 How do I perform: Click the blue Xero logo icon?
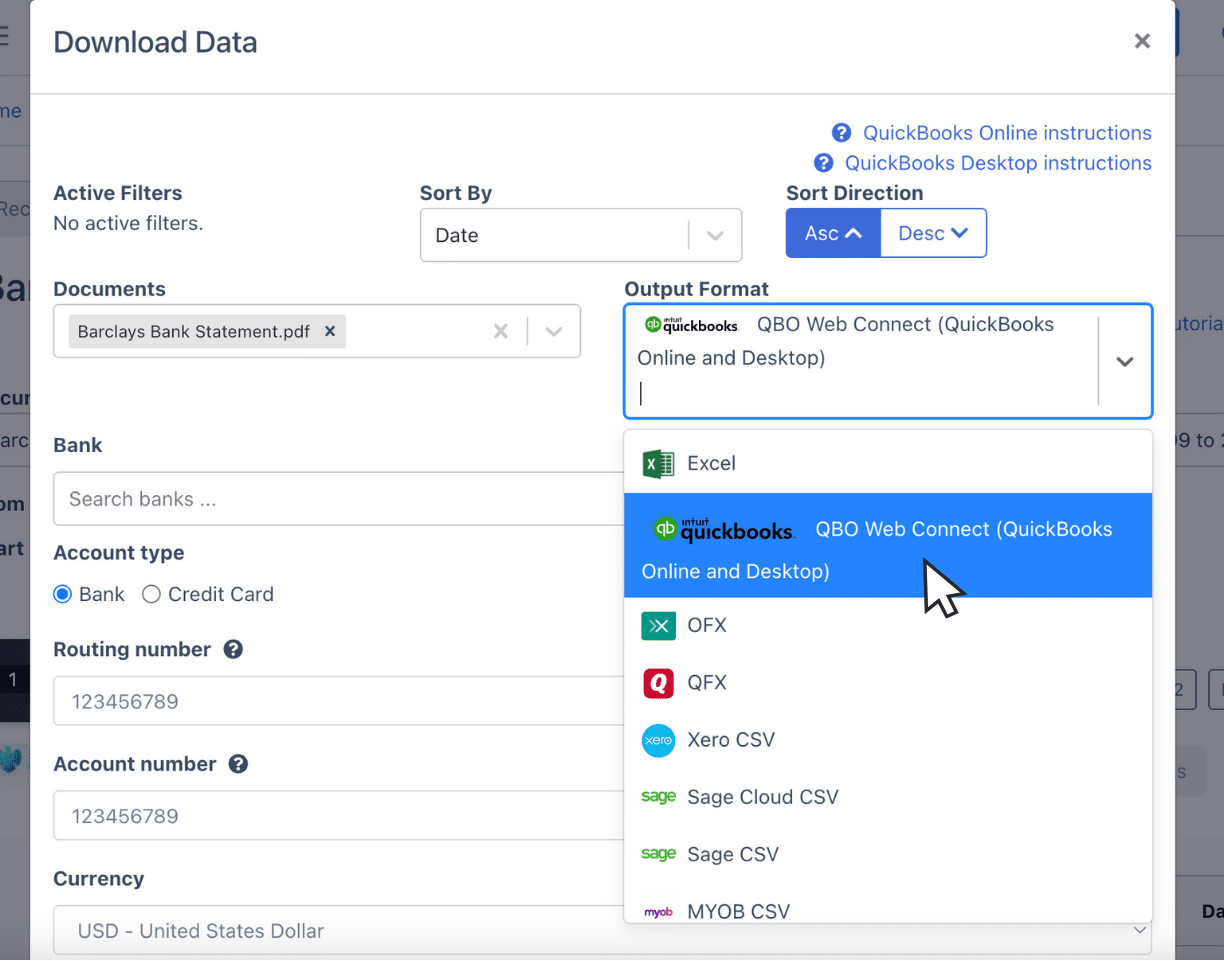(x=658, y=740)
